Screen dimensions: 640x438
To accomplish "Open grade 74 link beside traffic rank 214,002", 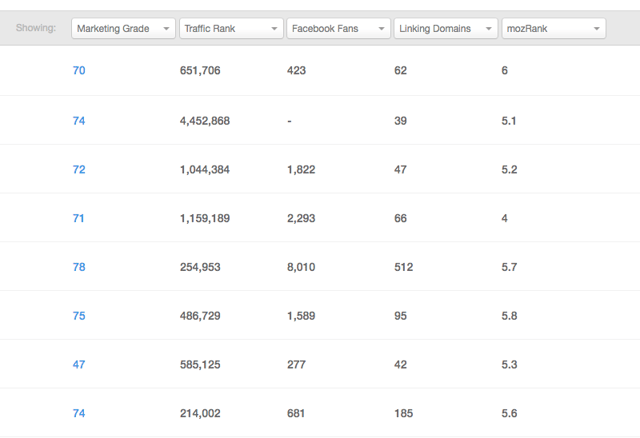I will coord(79,413).
